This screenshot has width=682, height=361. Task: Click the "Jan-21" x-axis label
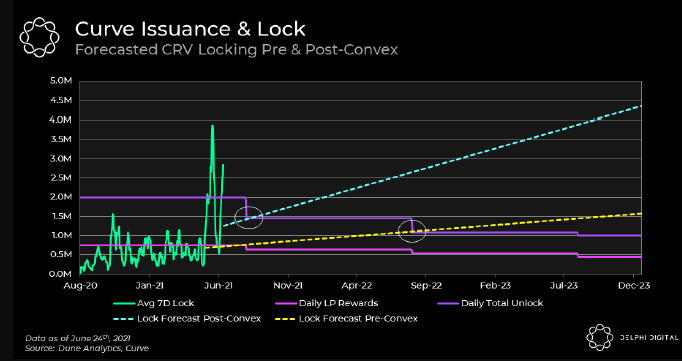point(149,285)
